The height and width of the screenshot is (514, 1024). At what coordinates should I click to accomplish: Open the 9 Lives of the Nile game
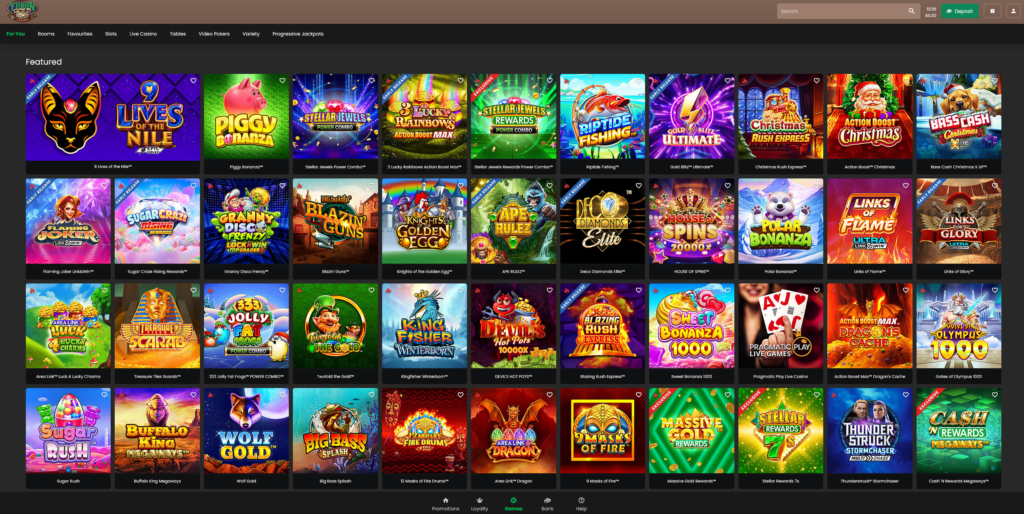(113, 124)
